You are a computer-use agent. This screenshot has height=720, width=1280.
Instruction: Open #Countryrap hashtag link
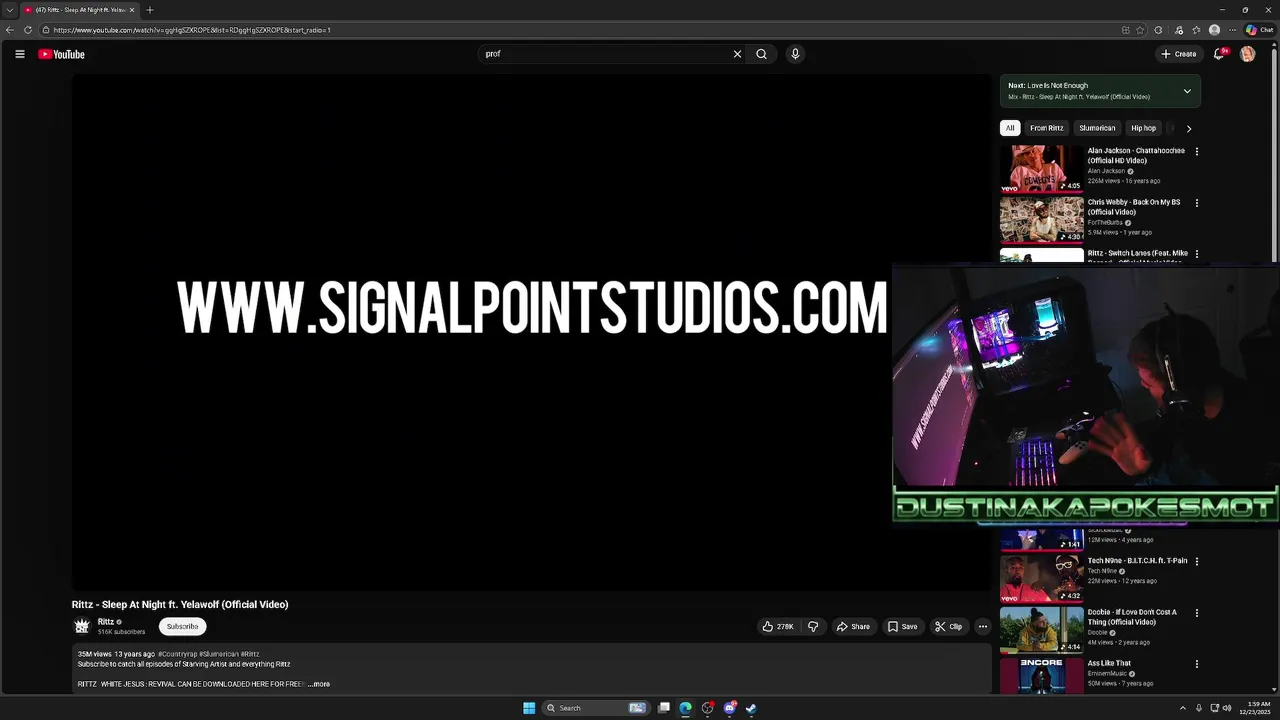pos(178,654)
